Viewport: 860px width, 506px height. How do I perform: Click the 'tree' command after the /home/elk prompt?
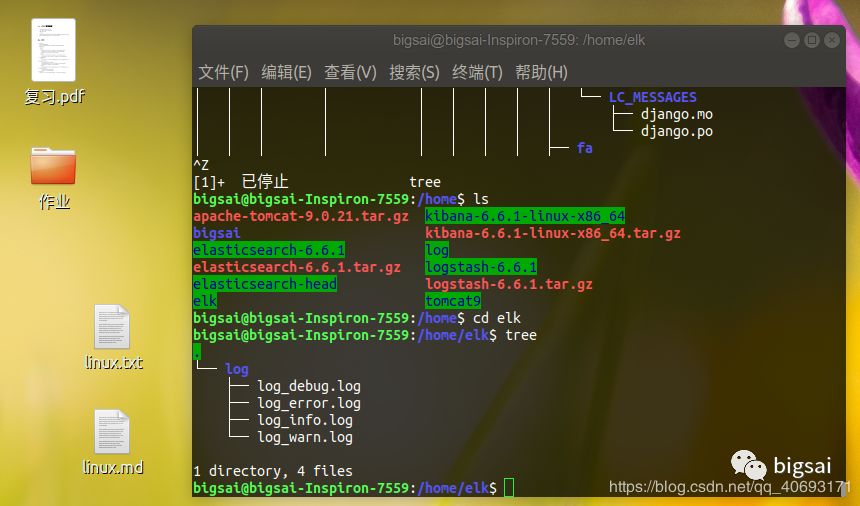point(521,335)
